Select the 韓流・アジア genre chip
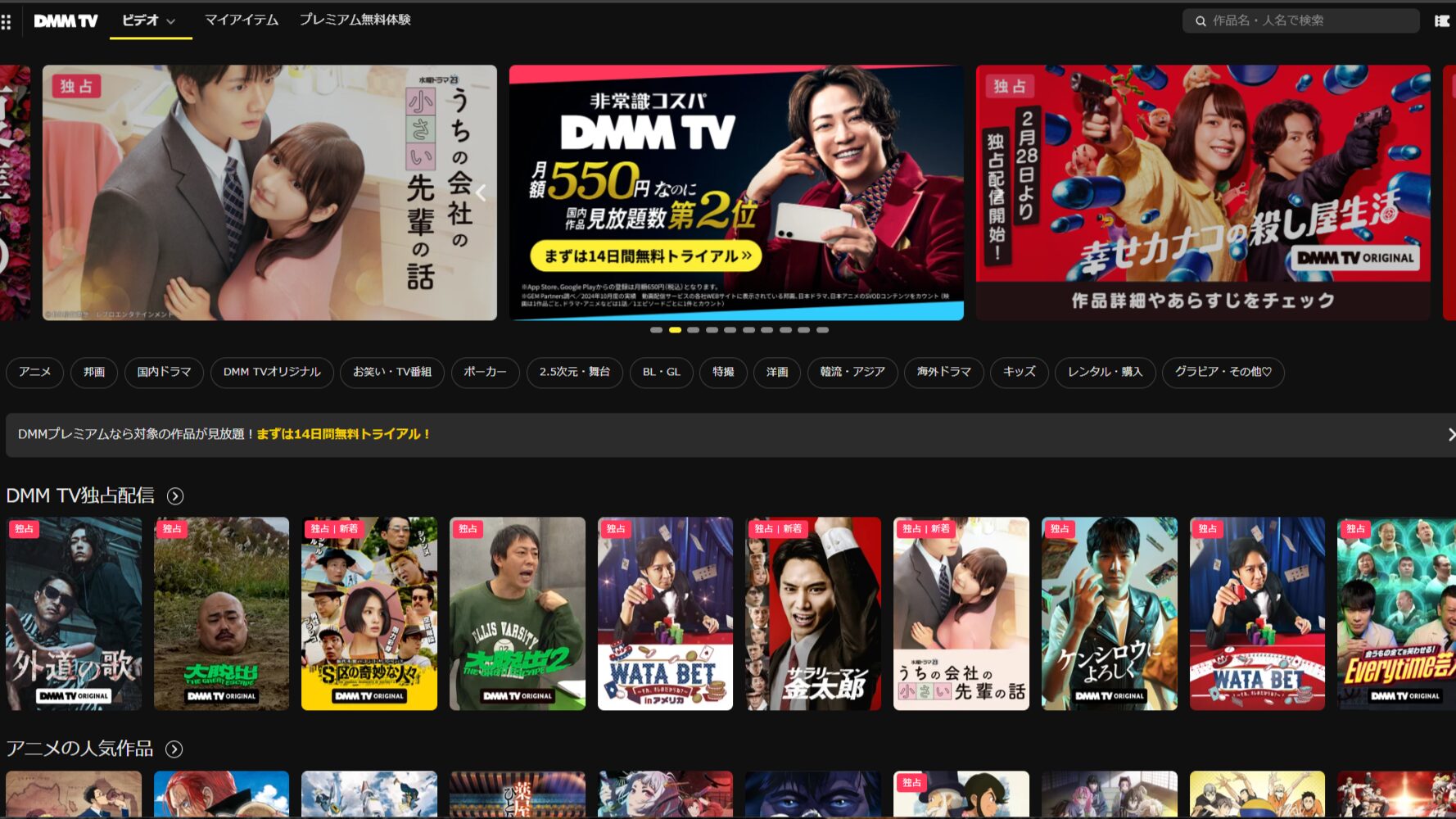Image resolution: width=1456 pixels, height=819 pixels. tap(852, 372)
